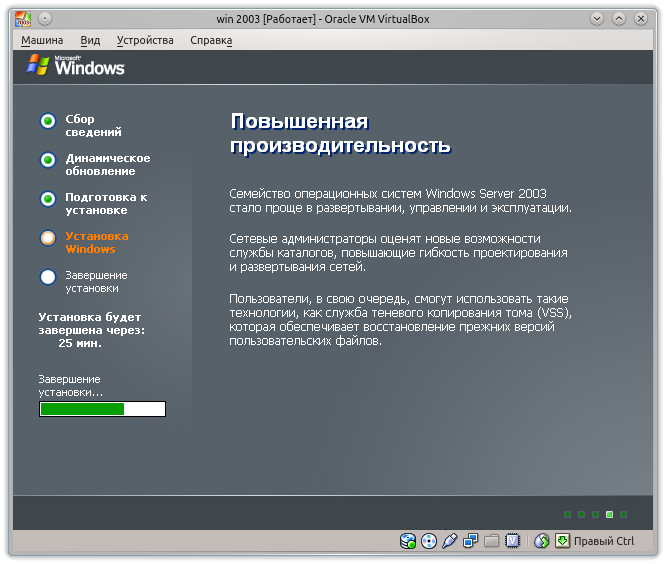Image resolution: width=666 pixels, height=564 pixels.
Task: Click the green installation progress bar
Action: click(x=102, y=409)
